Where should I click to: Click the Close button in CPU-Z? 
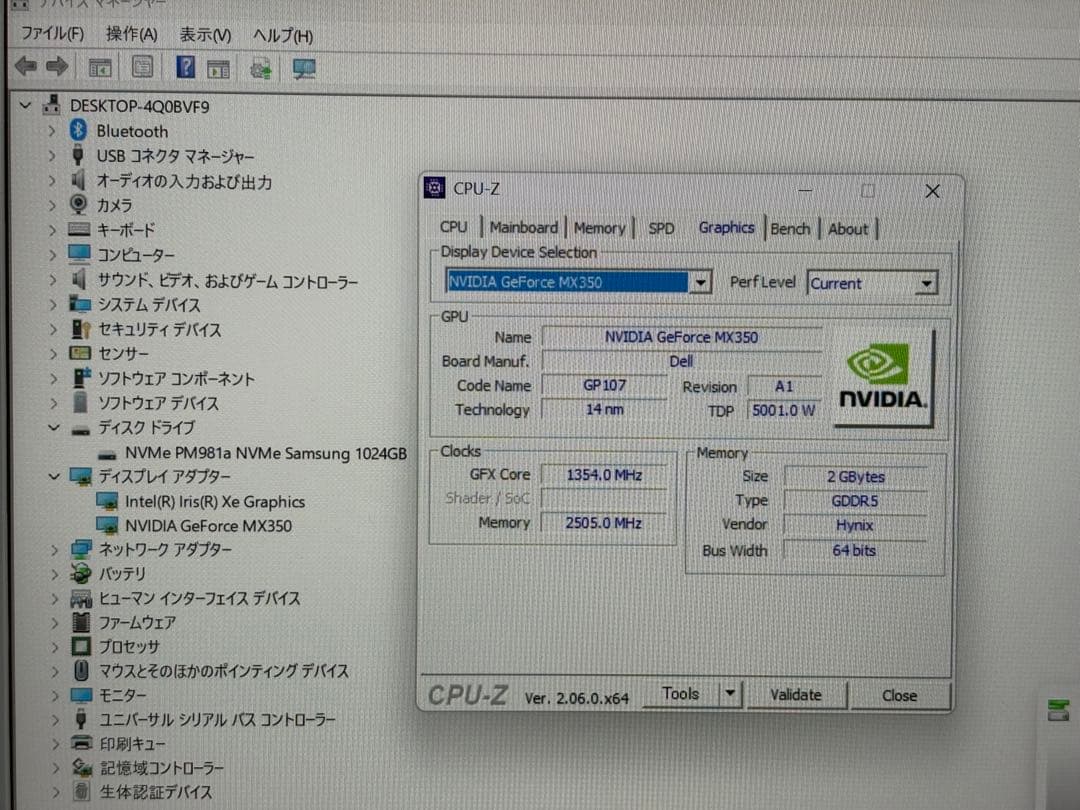point(898,694)
